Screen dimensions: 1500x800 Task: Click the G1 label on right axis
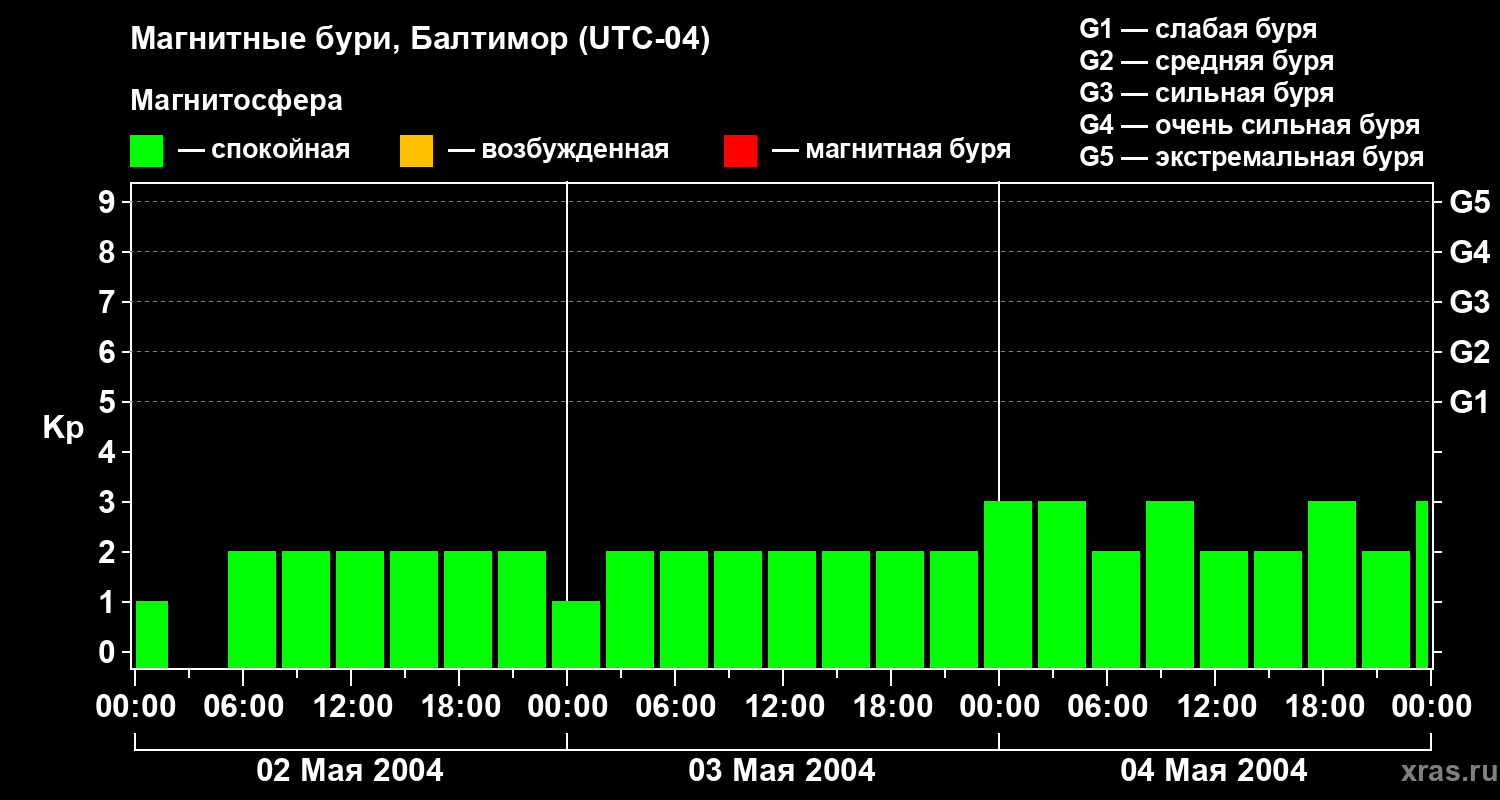[x=1469, y=402]
